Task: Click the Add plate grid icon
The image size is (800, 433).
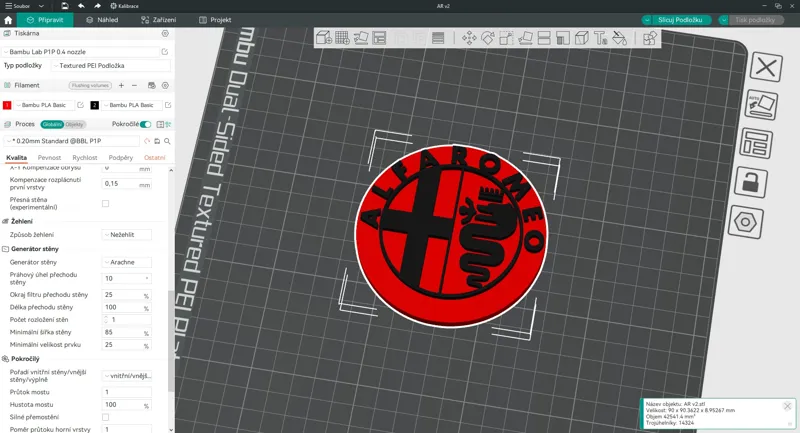Action: point(342,38)
